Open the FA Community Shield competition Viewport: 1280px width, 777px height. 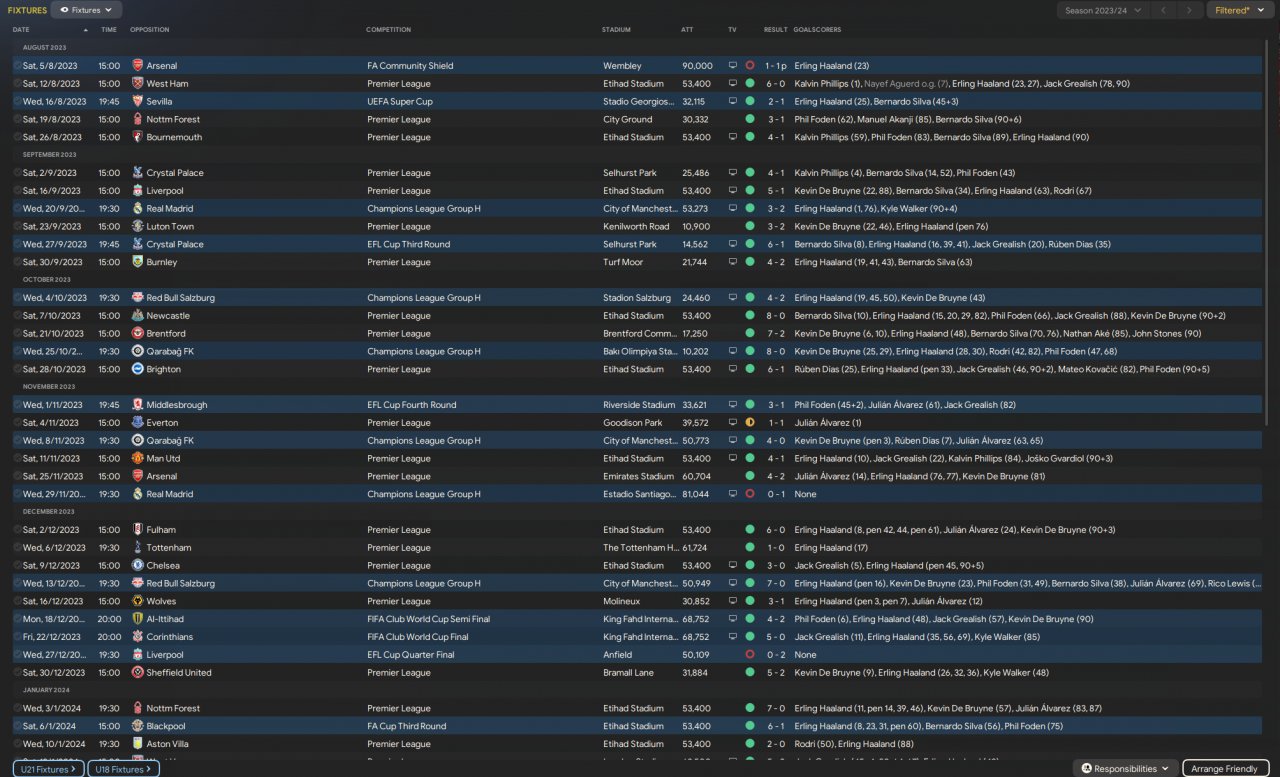coord(410,66)
